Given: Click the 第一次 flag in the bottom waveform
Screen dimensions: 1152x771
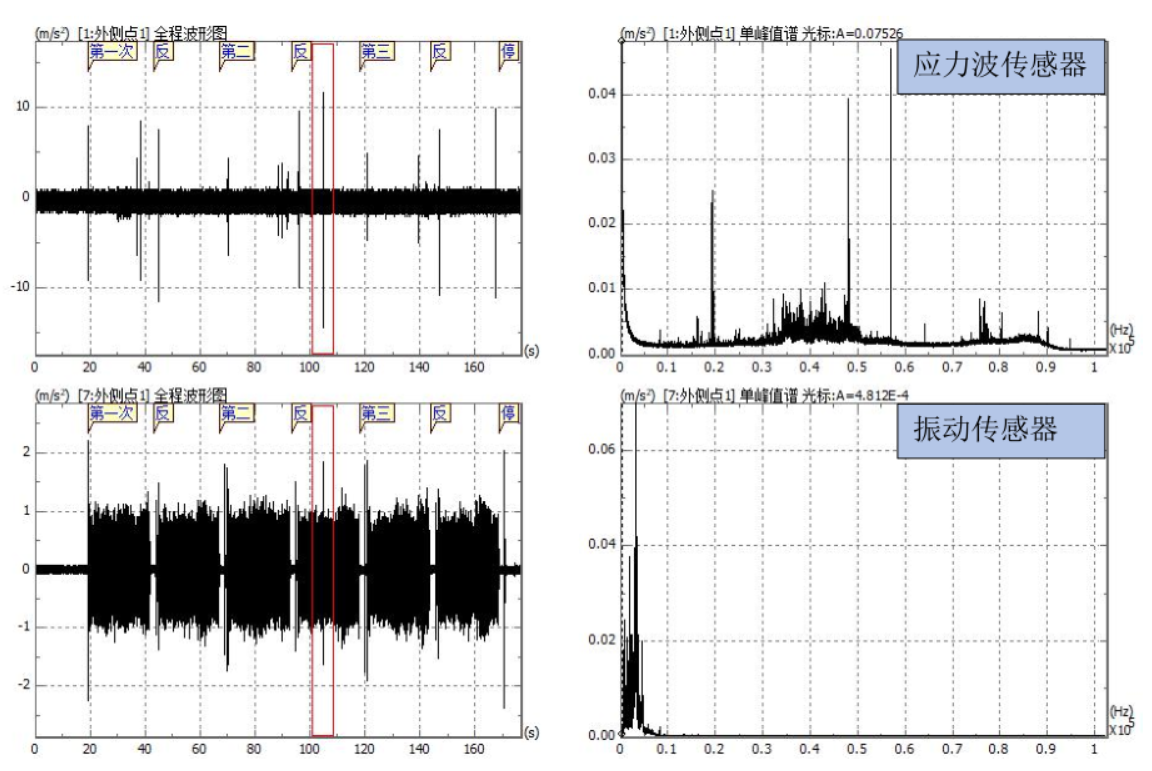Looking at the screenshot, I should [111, 415].
